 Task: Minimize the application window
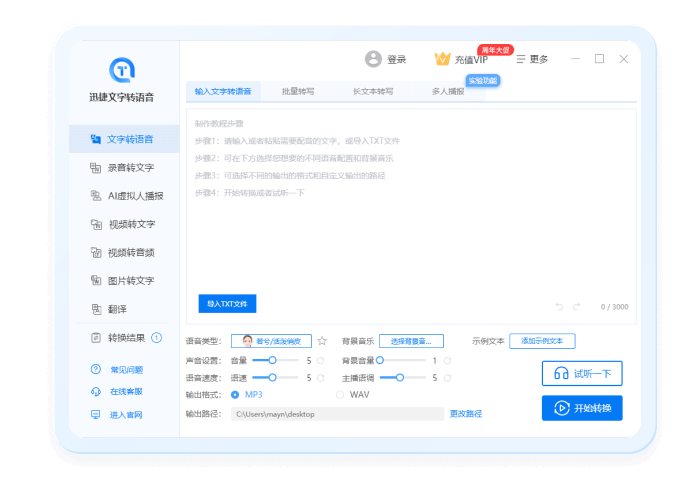575,59
